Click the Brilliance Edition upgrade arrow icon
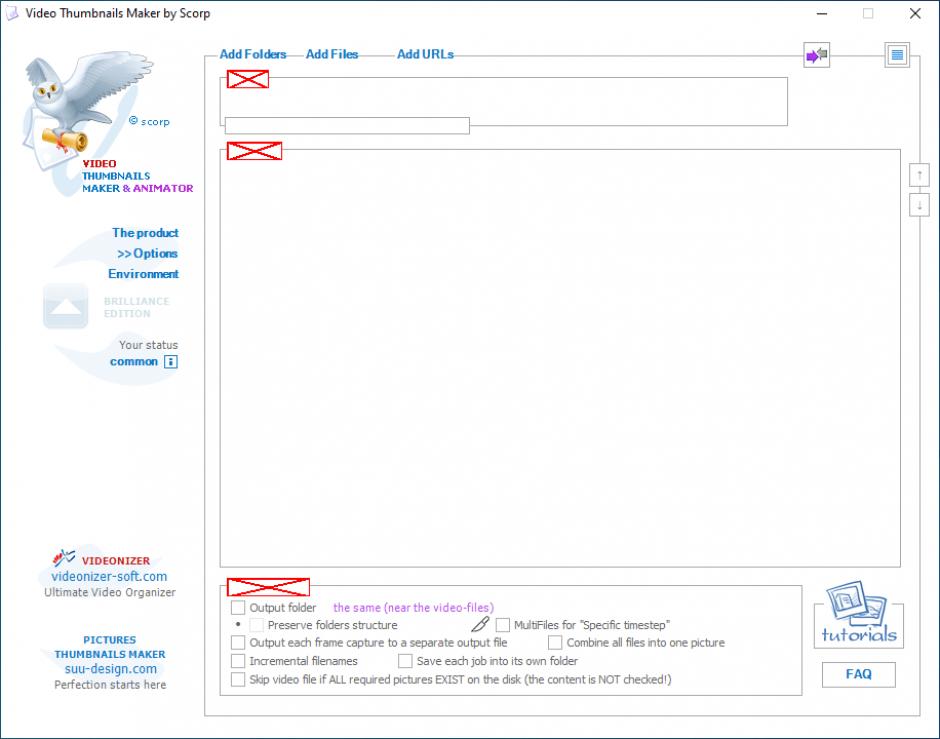 [66, 306]
